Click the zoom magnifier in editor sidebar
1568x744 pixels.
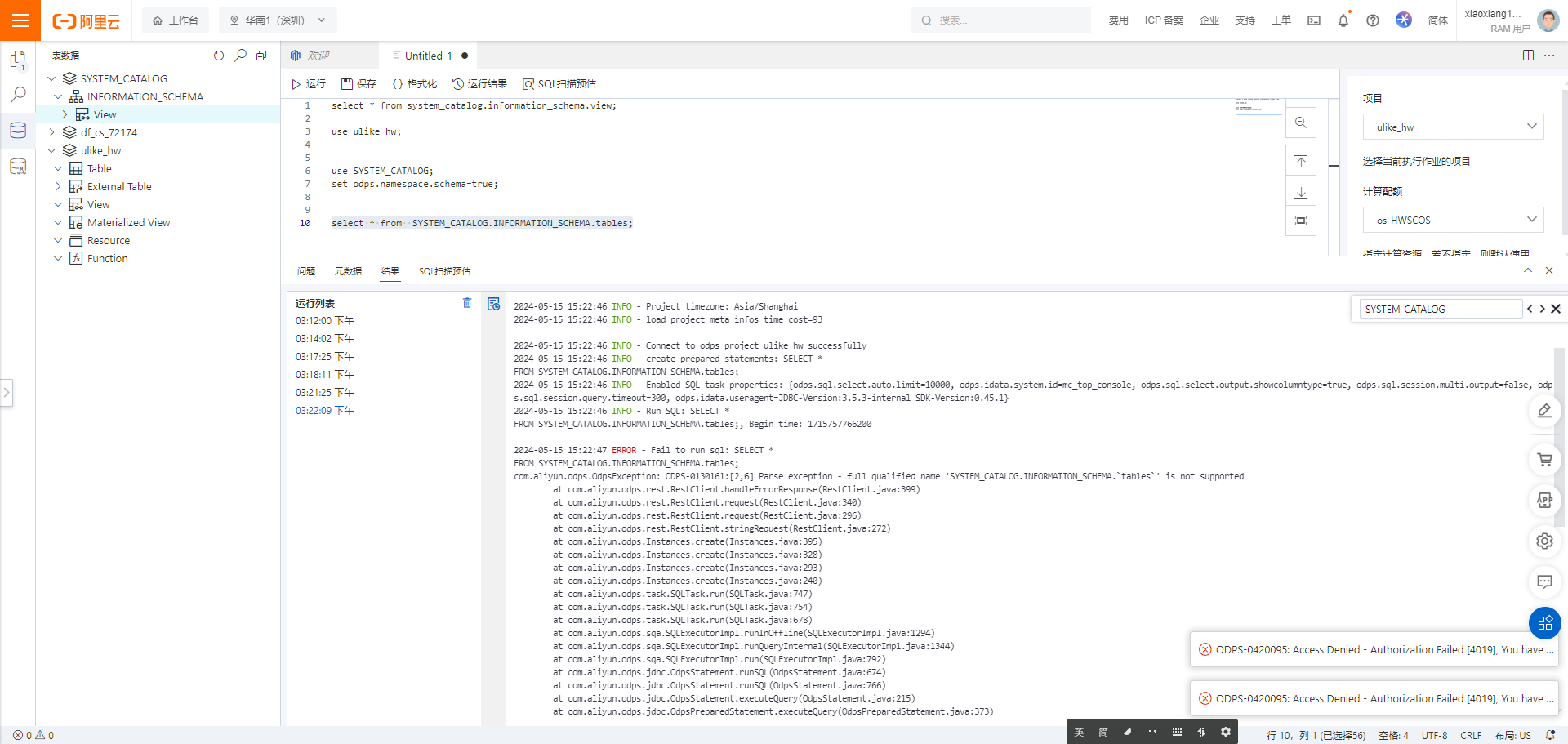pos(1301,123)
